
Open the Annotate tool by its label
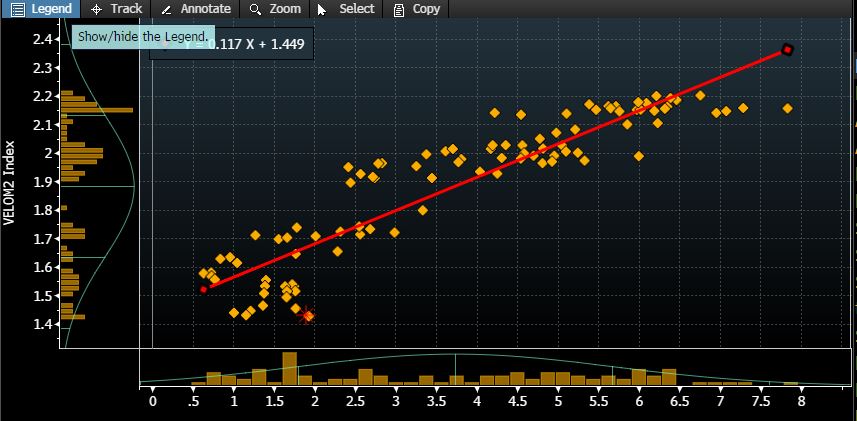(x=205, y=9)
